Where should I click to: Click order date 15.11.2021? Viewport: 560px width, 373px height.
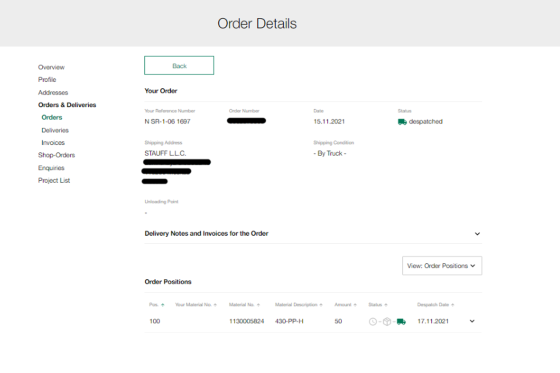click(329, 121)
